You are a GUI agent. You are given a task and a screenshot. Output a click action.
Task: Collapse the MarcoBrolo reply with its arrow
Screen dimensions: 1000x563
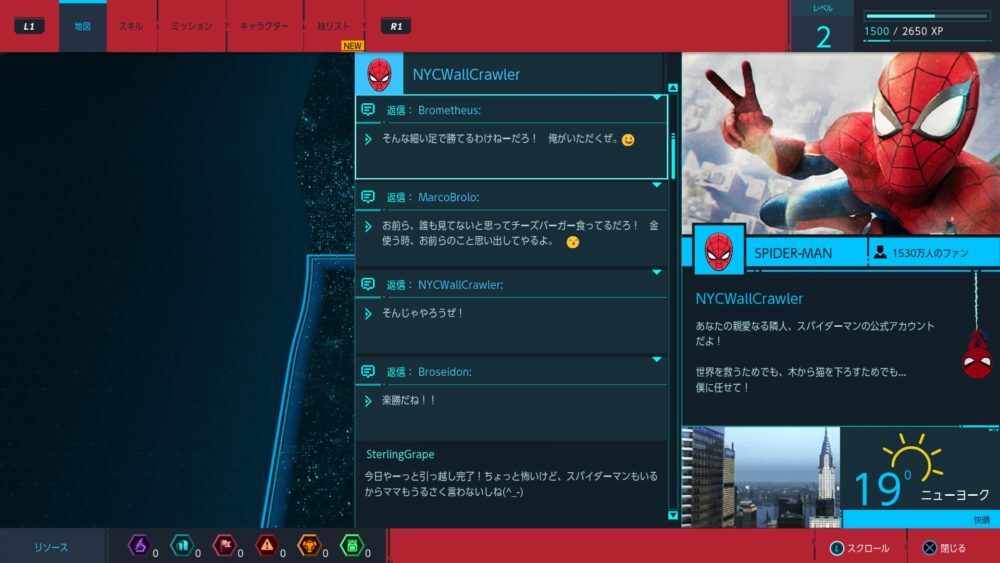(x=657, y=185)
